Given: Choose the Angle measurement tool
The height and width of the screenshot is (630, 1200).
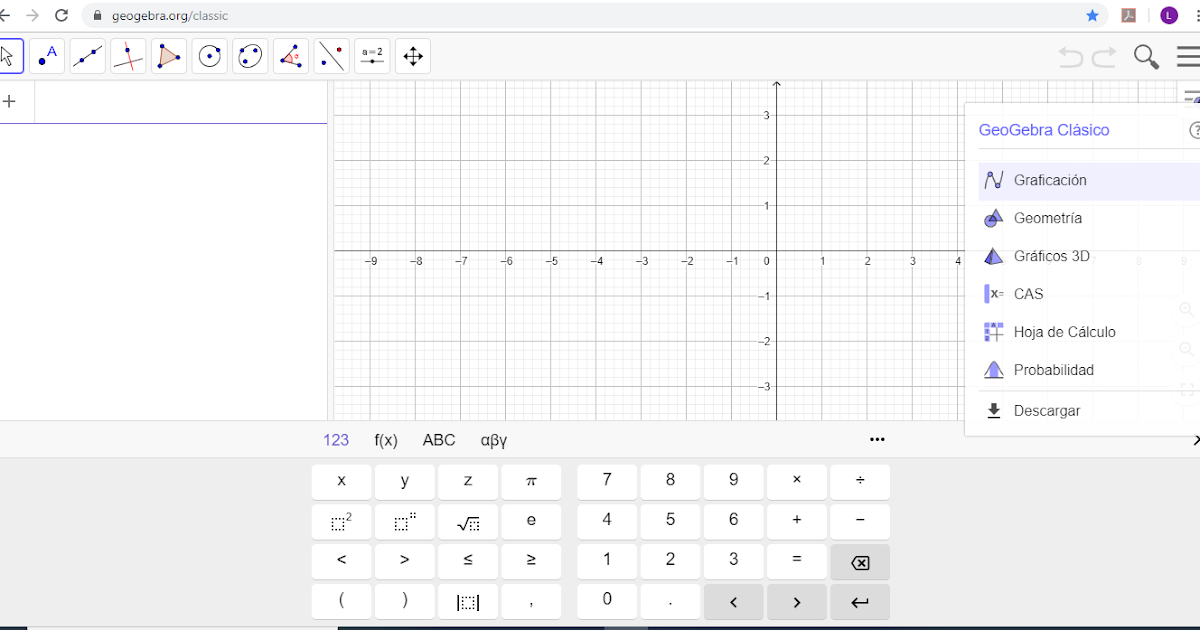Looking at the screenshot, I should click(x=290, y=56).
